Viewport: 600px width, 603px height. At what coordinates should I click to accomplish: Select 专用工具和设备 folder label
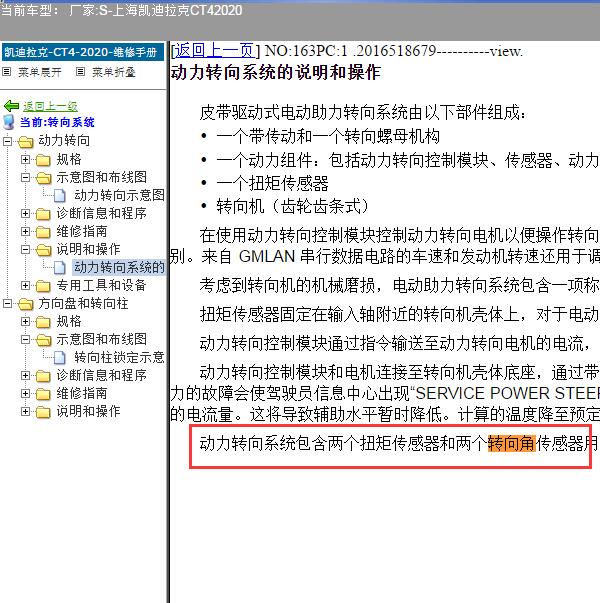[x=102, y=285]
